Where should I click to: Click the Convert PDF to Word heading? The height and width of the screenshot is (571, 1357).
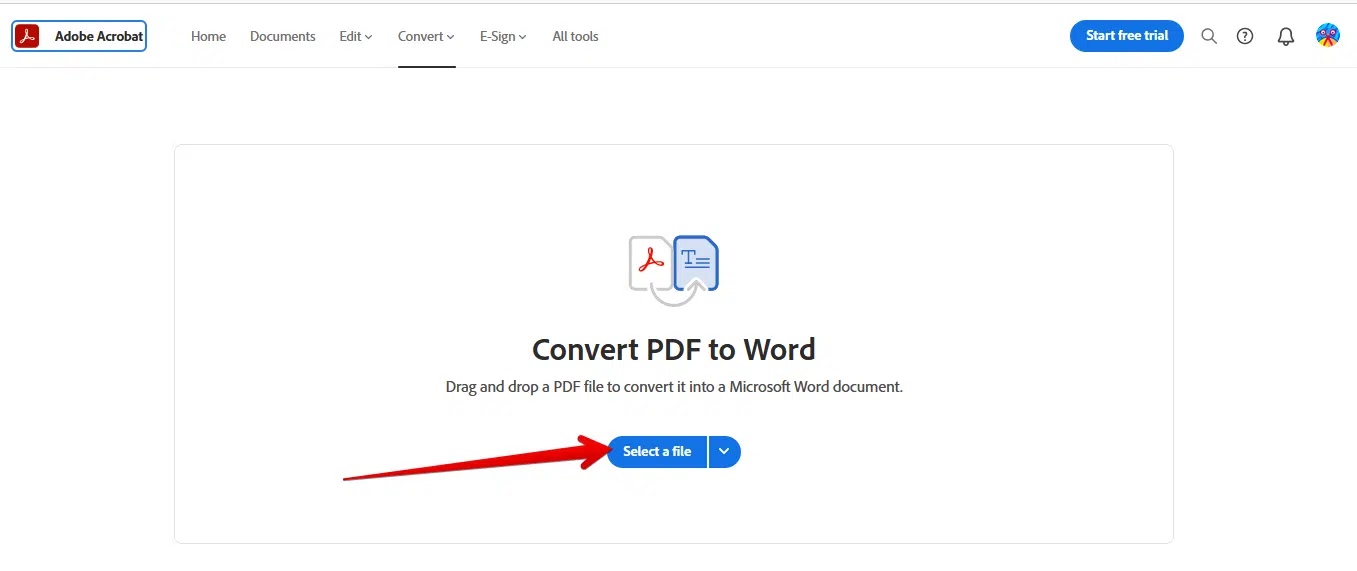[x=674, y=349]
